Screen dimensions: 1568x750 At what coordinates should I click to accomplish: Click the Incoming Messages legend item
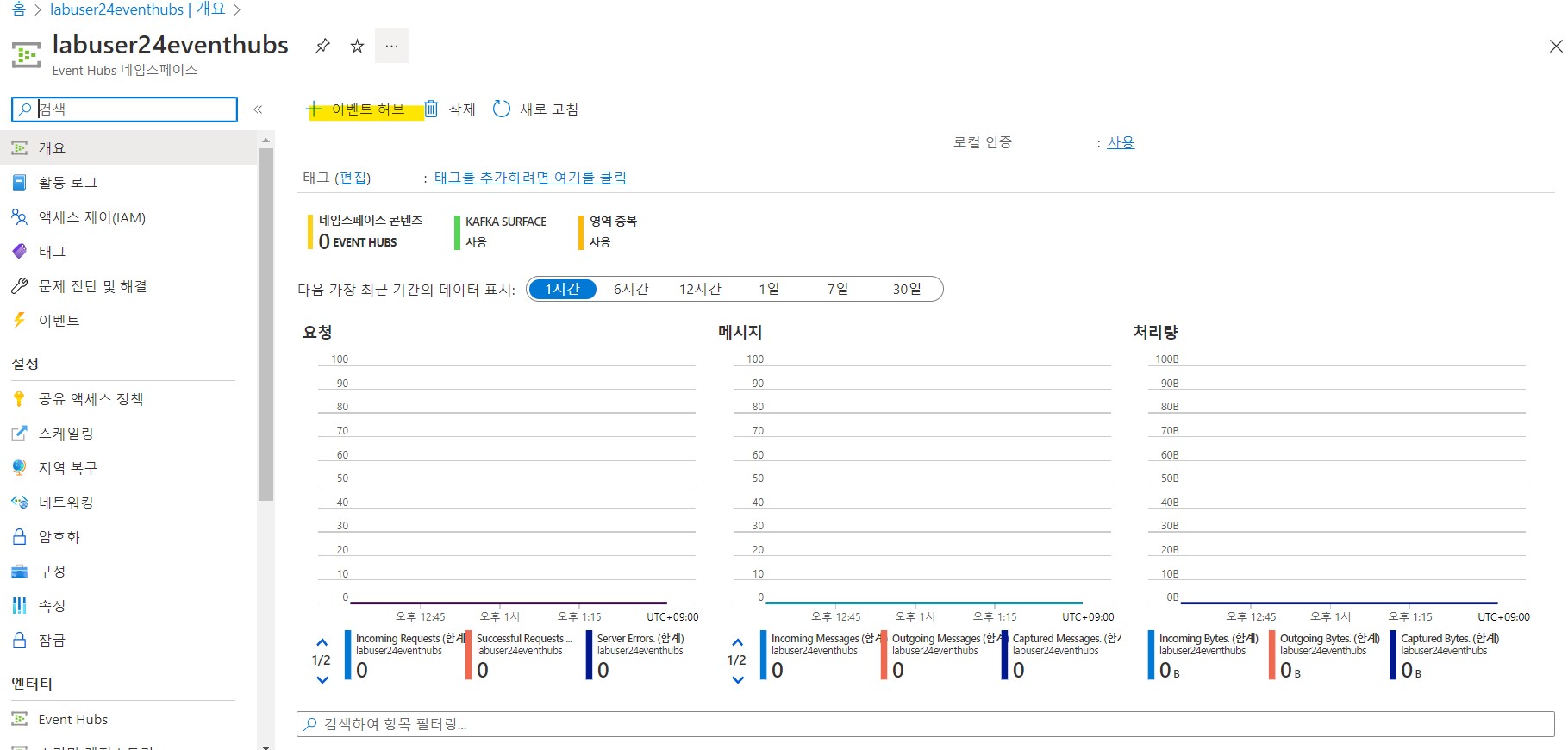pyautogui.click(x=821, y=656)
